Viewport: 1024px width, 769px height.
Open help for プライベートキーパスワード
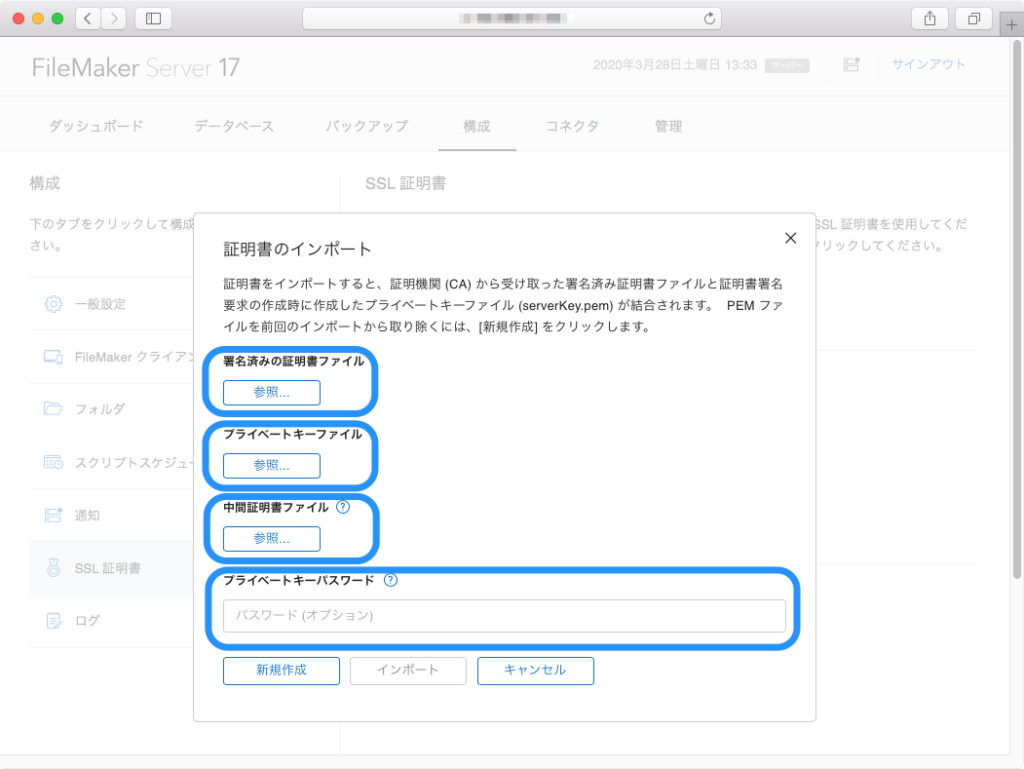391,580
